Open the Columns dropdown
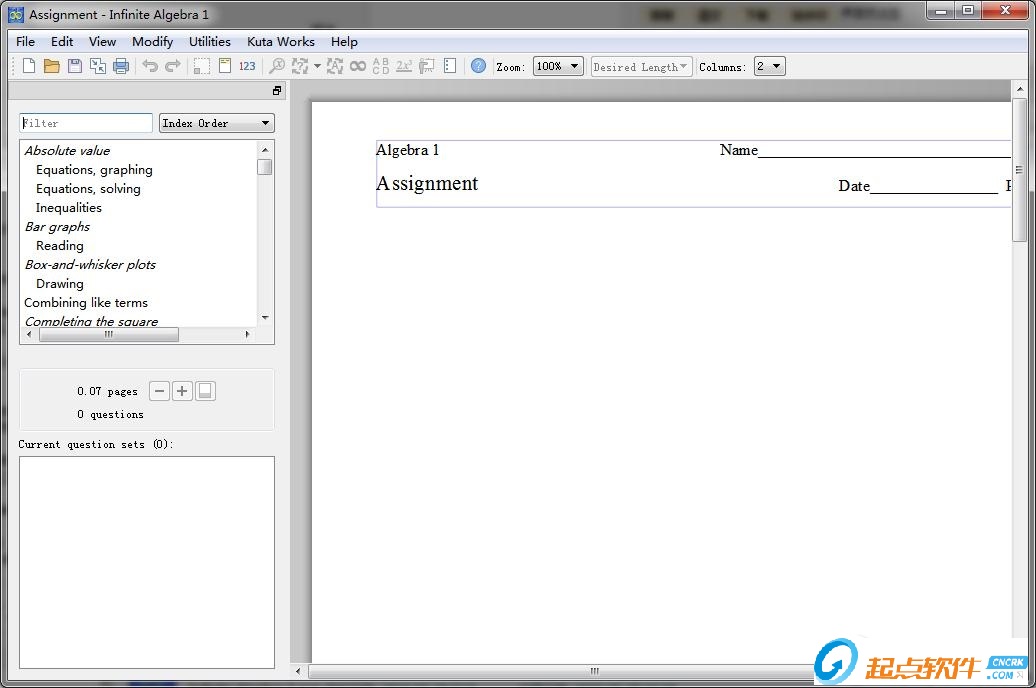The height and width of the screenshot is (688, 1036). (770, 66)
